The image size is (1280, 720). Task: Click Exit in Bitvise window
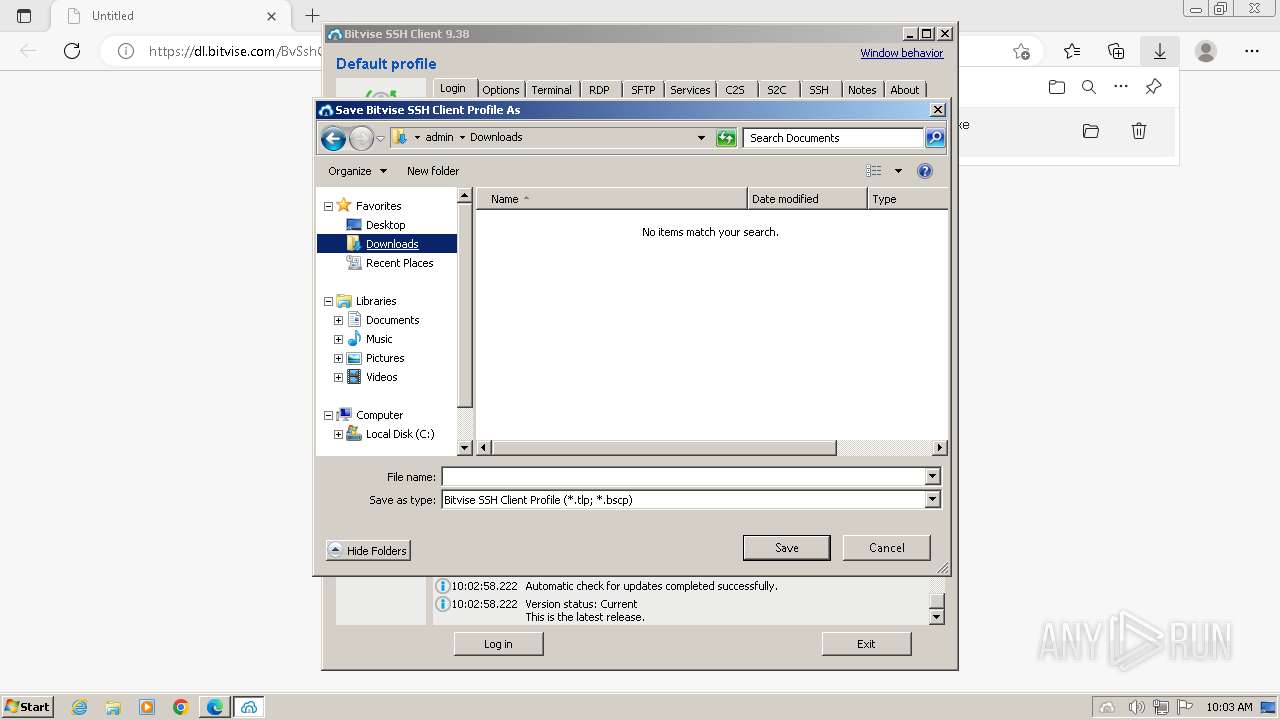866,644
